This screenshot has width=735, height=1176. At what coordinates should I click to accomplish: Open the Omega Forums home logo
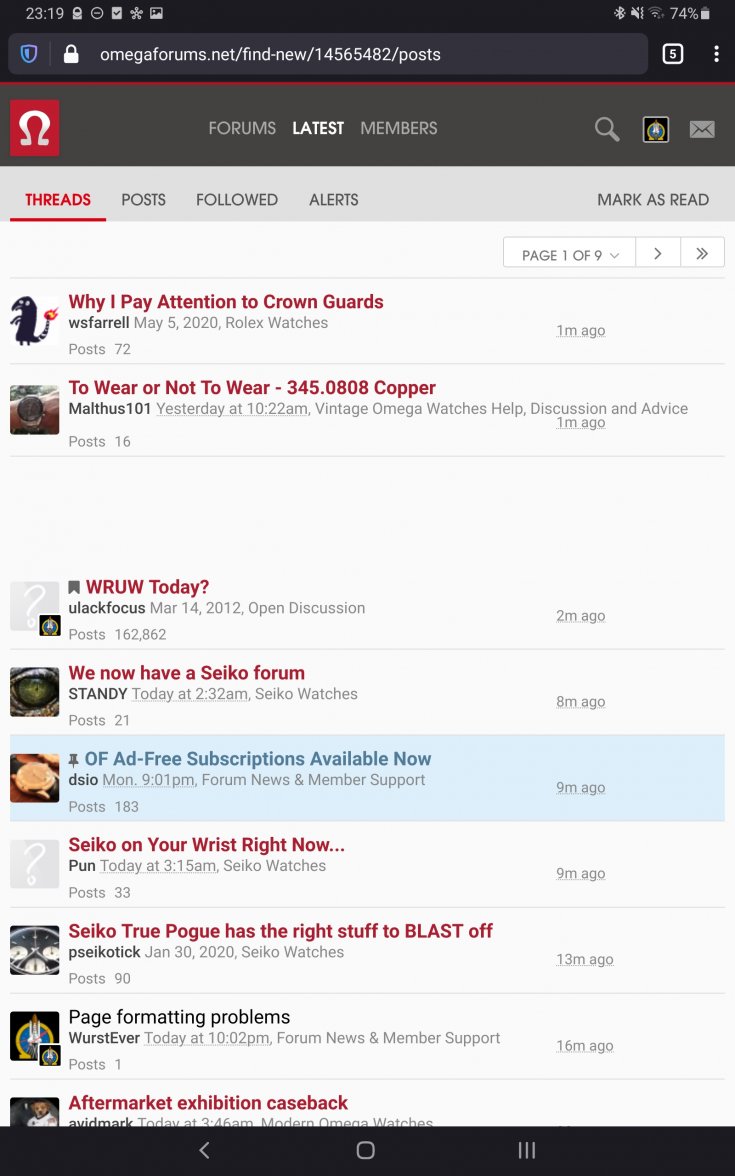(x=34, y=128)
